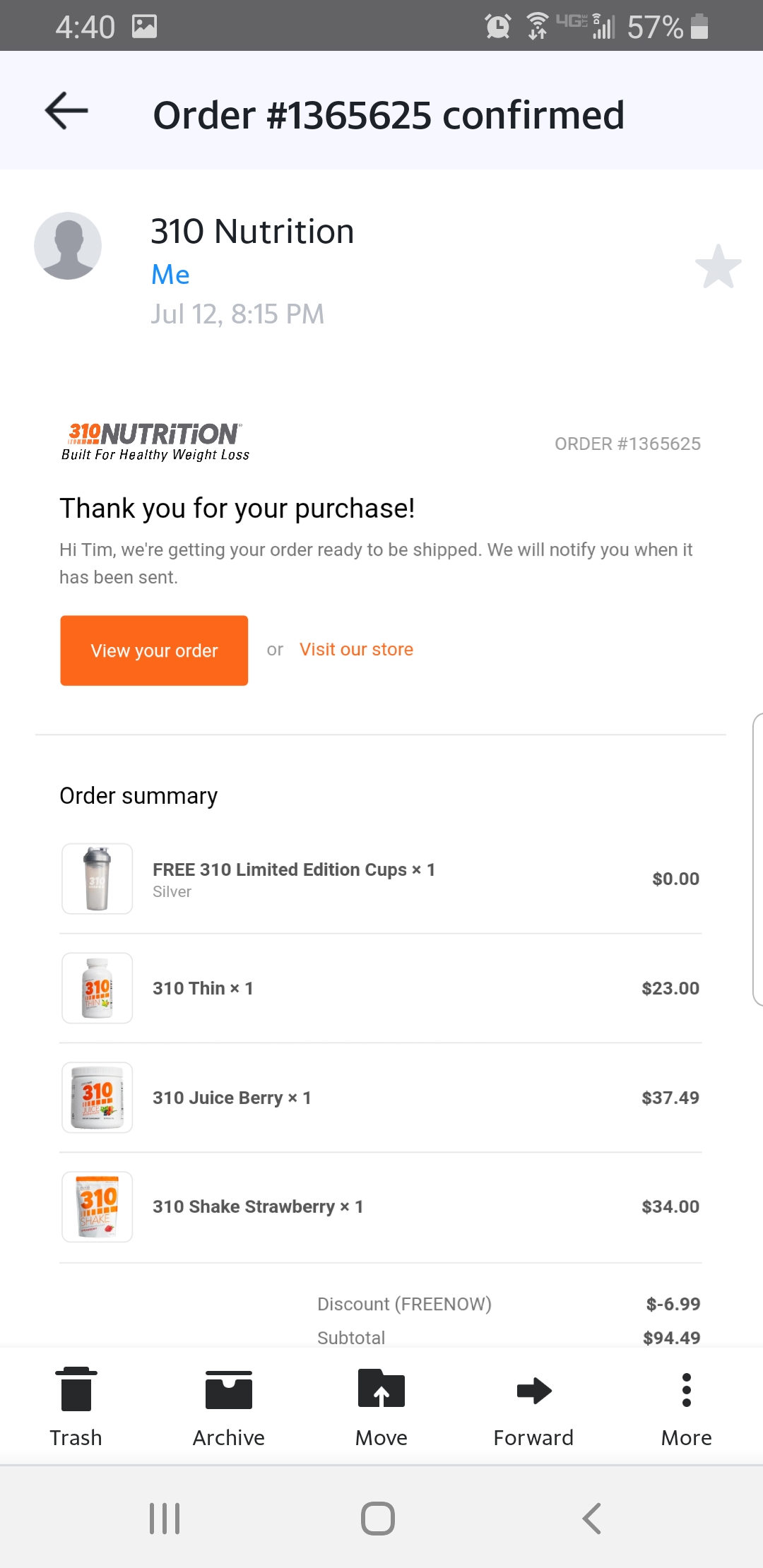The width and height of the screenshot is (763, 1568).
Task: Tap the 310 Nutrition logo
Action: [155, 442]
